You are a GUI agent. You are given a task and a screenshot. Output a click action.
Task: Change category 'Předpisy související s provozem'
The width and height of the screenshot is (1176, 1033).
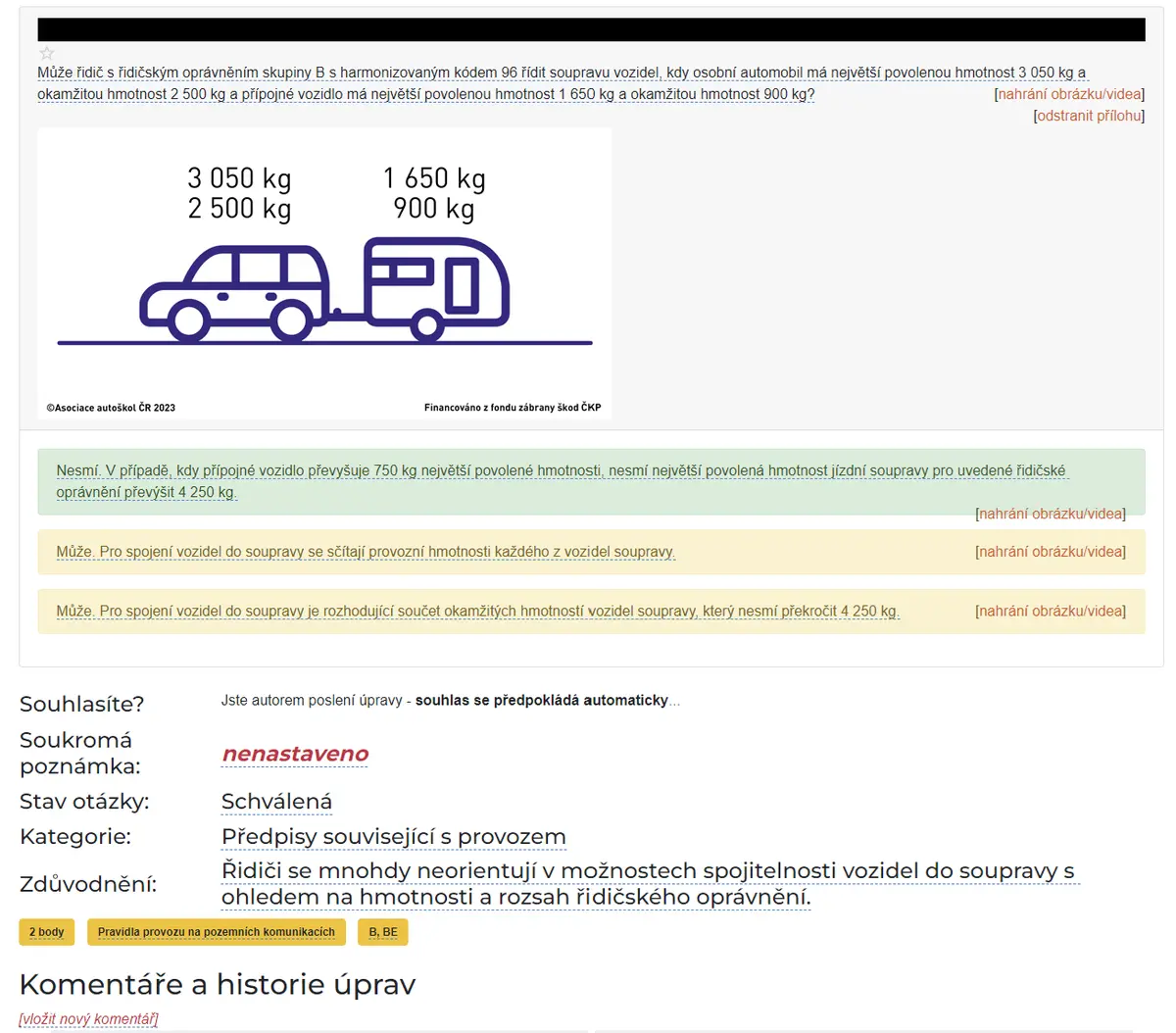tap(394, 837)
